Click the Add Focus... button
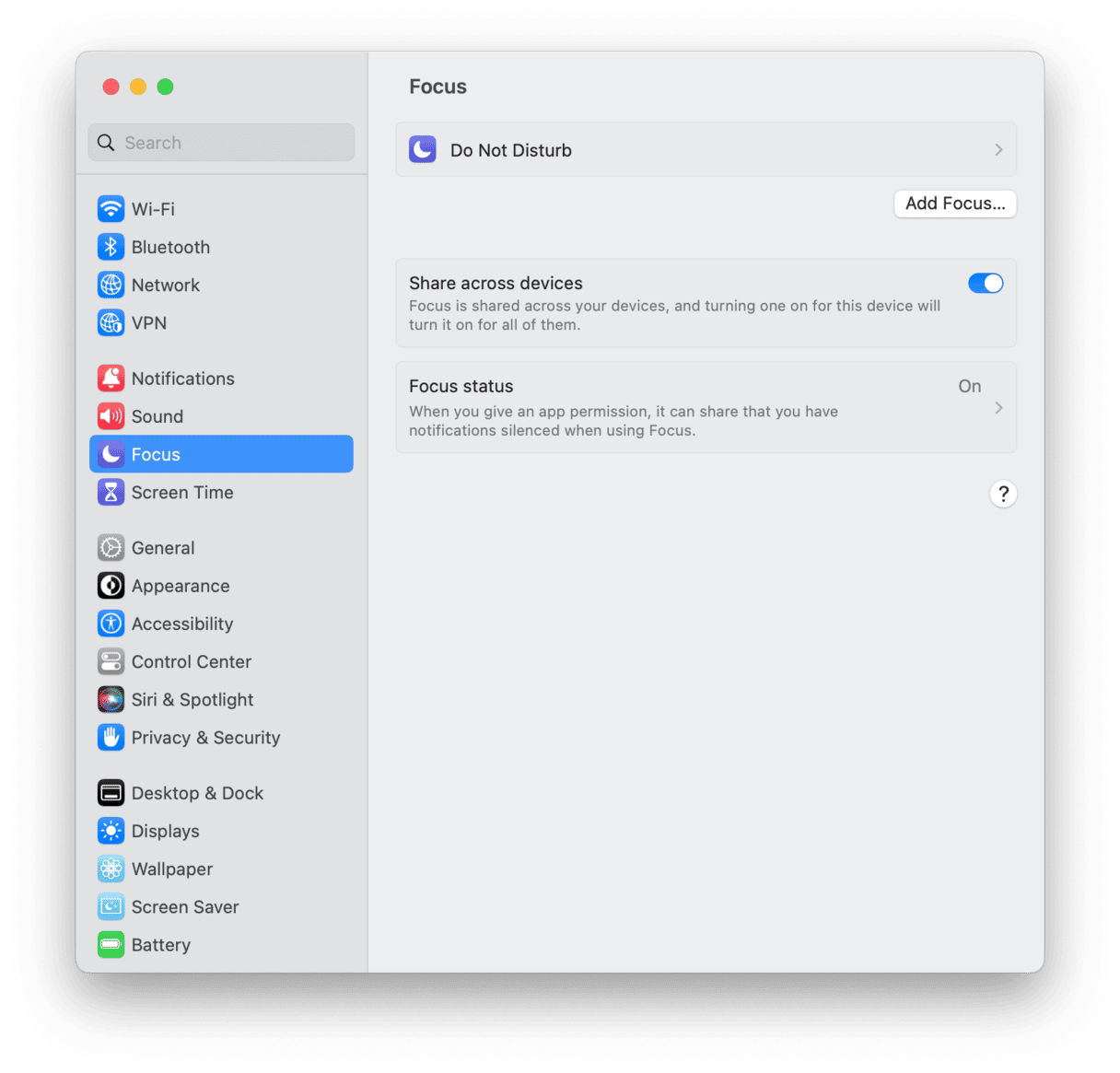The height and width of the screenshot is (1073, 1120). [x=955, y=204]
